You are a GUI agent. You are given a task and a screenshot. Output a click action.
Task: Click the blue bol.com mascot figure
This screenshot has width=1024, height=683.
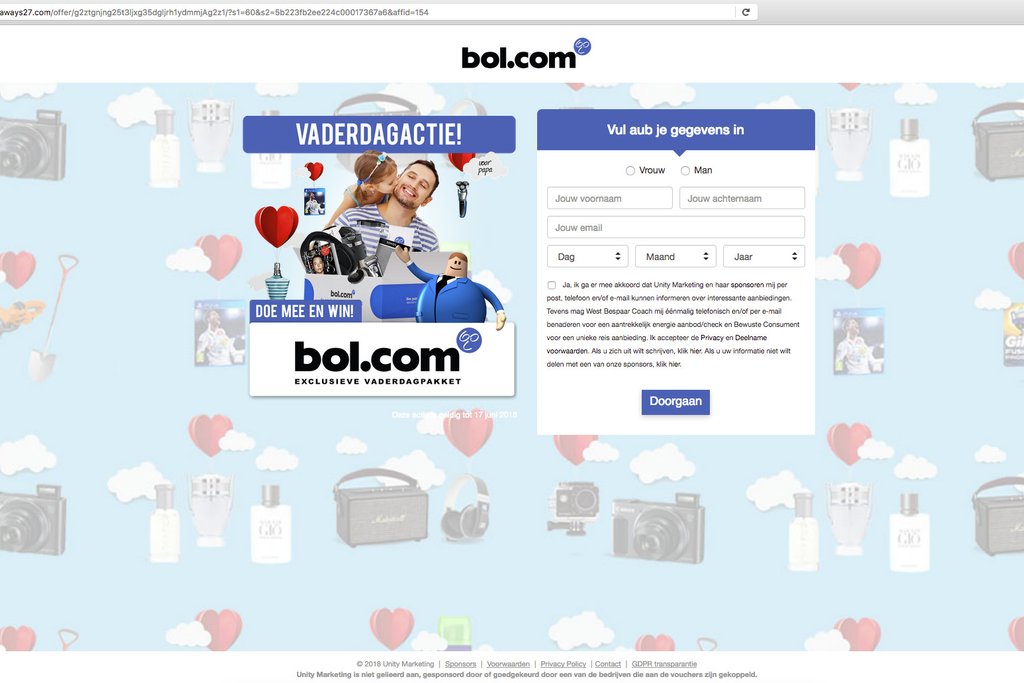point(457,289)
